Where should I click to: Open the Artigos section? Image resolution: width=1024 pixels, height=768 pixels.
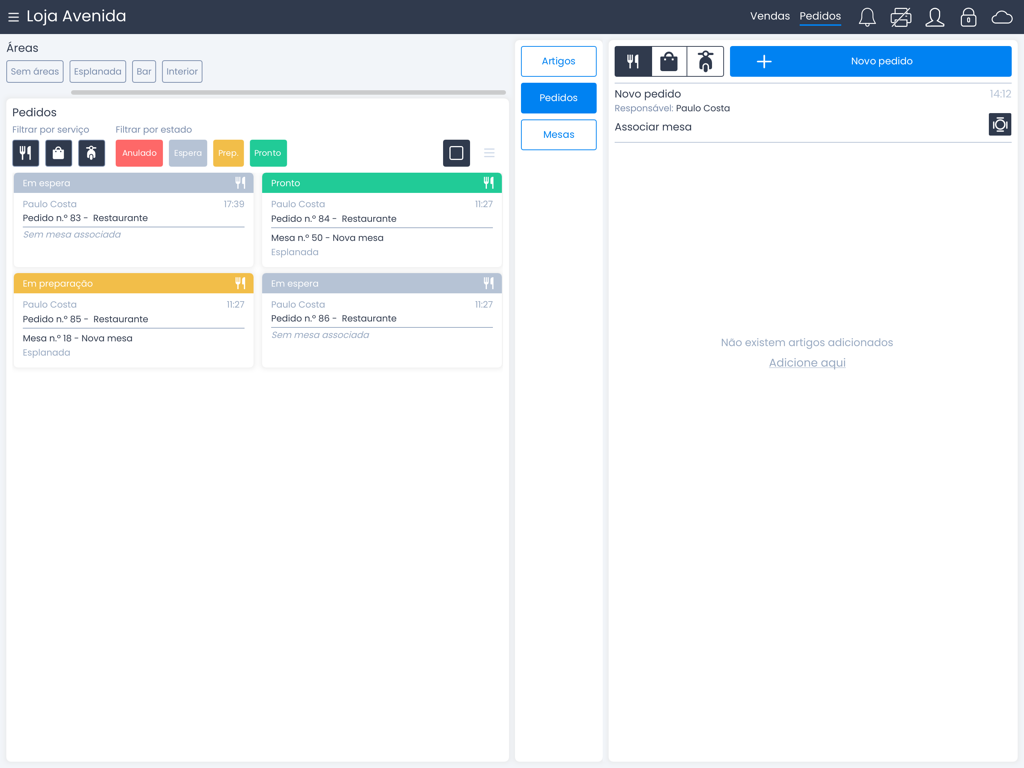(x=558, y=61)
